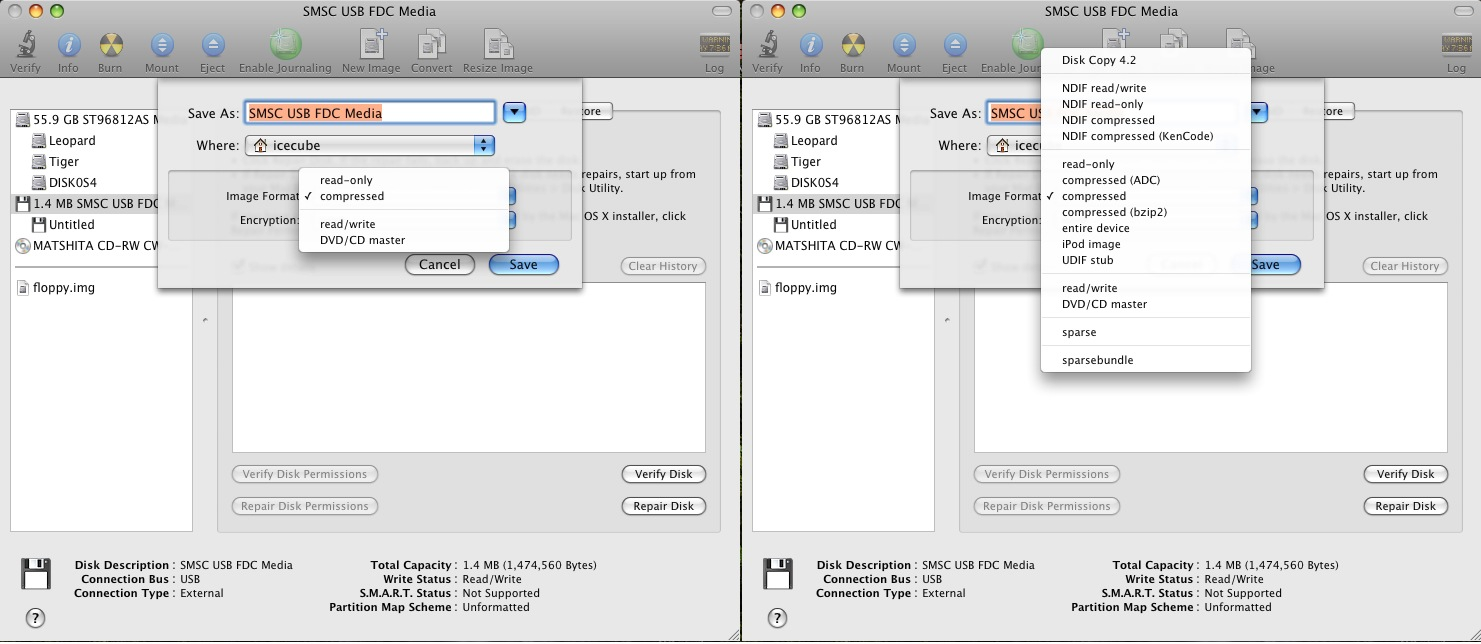This screenshot has width=1481, height=644.
Task: Click the help question mark in left window
Action: (35, 618)
